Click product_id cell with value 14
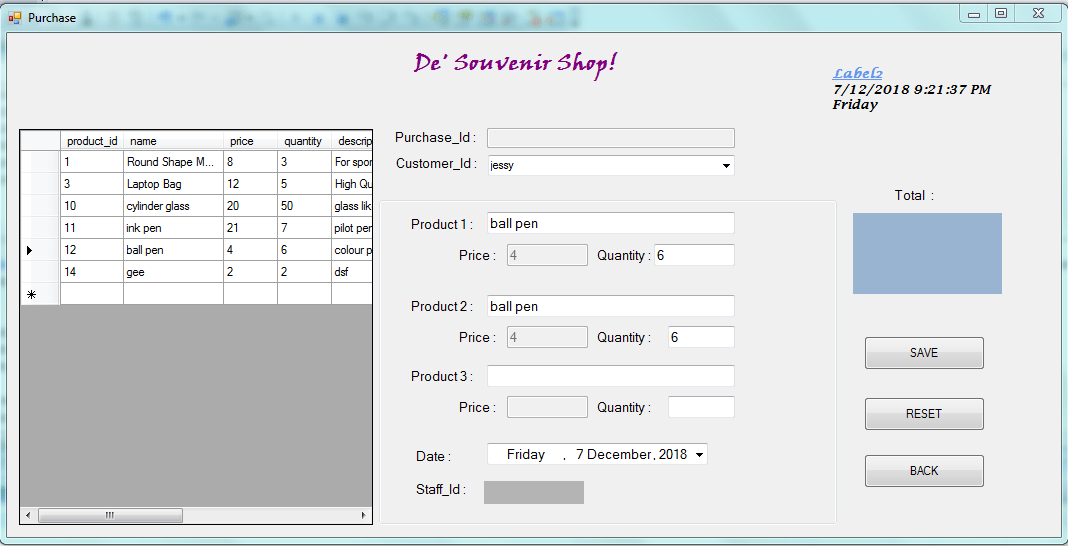 92,272
